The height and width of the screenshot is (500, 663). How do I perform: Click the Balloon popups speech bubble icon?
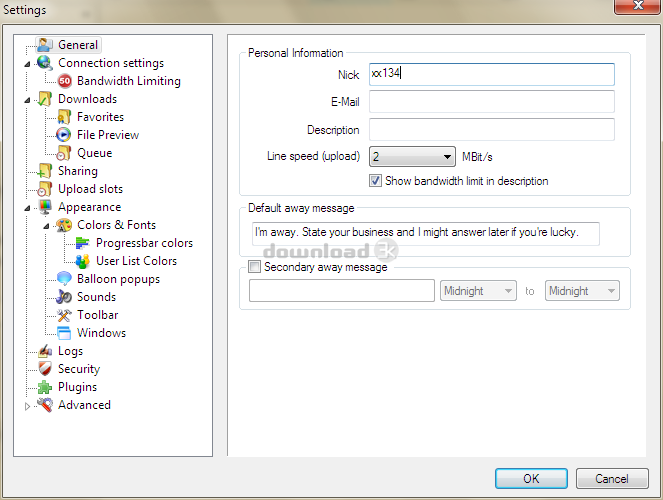click(64, 279)
